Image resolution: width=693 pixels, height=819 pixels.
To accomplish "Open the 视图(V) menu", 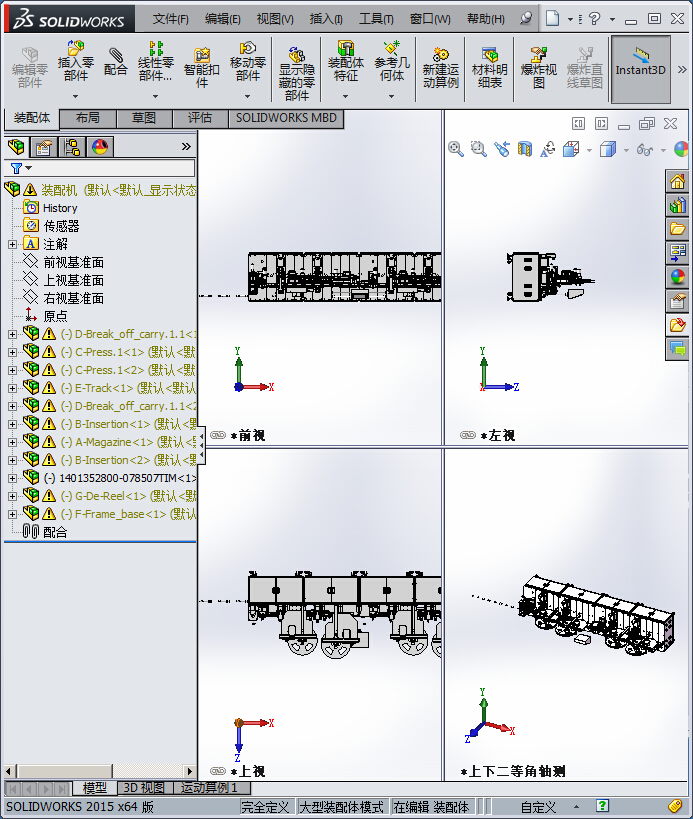I will click(275, 19).
